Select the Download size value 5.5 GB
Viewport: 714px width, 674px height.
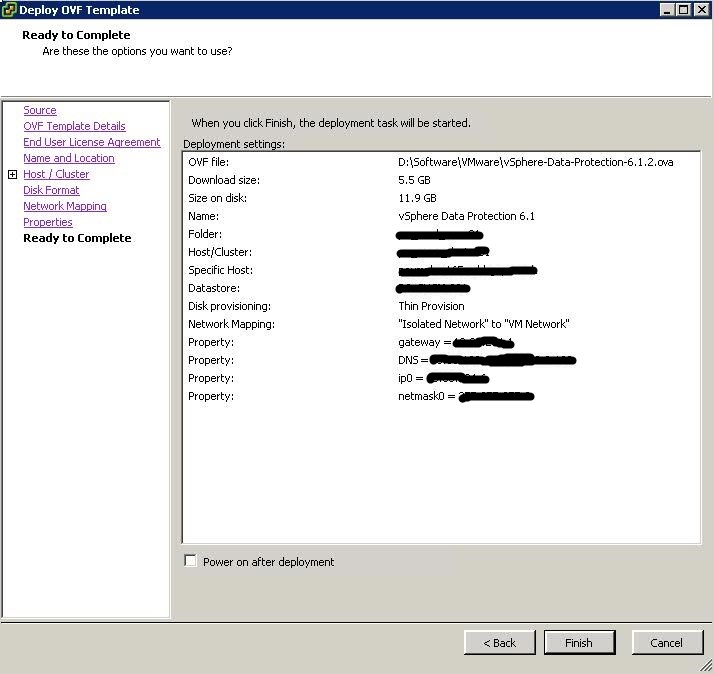point(414,180)
